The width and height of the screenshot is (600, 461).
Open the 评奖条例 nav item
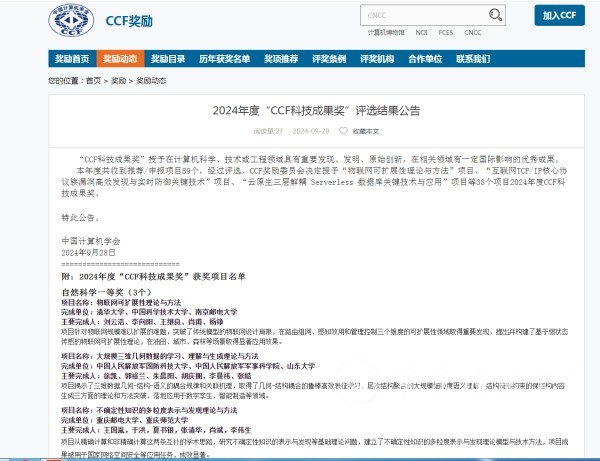click(x=329, y=59)
